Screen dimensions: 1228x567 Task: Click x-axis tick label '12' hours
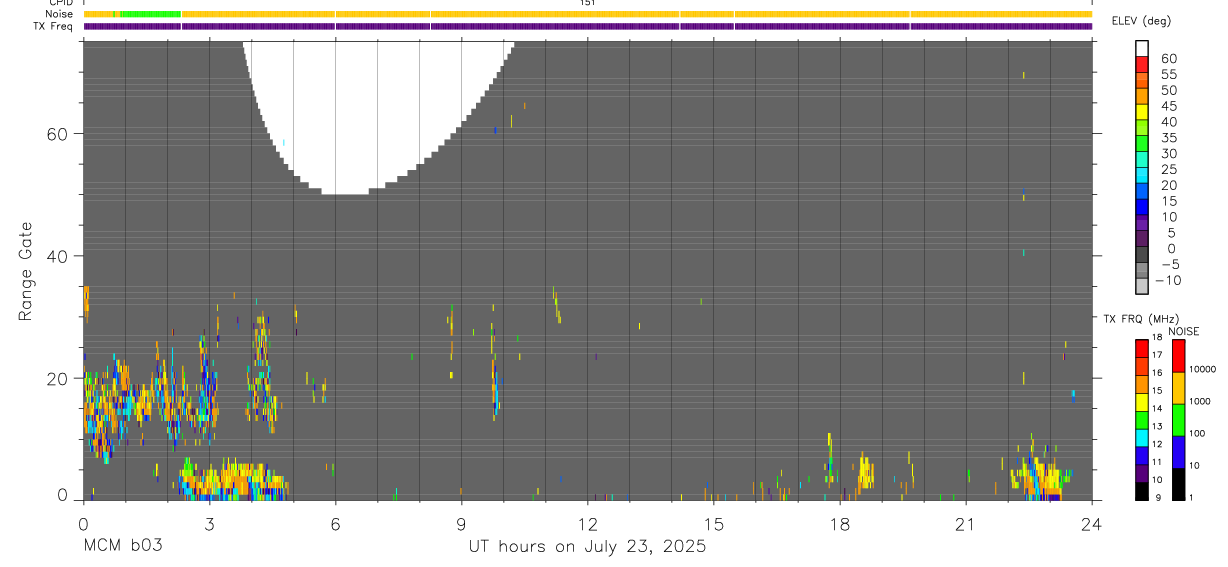click(x=587, y=523)
